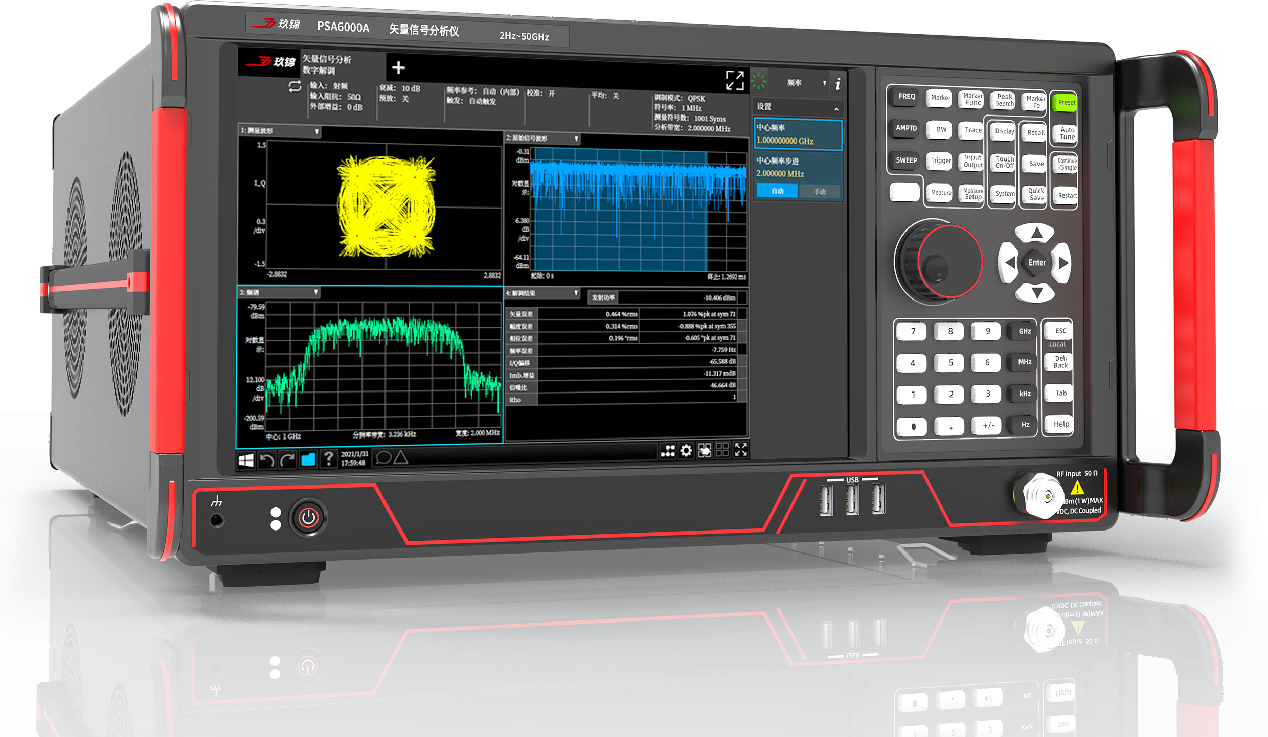Screen dimensions: 1268x737
Task: Open the blue folder icon in the bottom bar
Action: coord(308,459)
